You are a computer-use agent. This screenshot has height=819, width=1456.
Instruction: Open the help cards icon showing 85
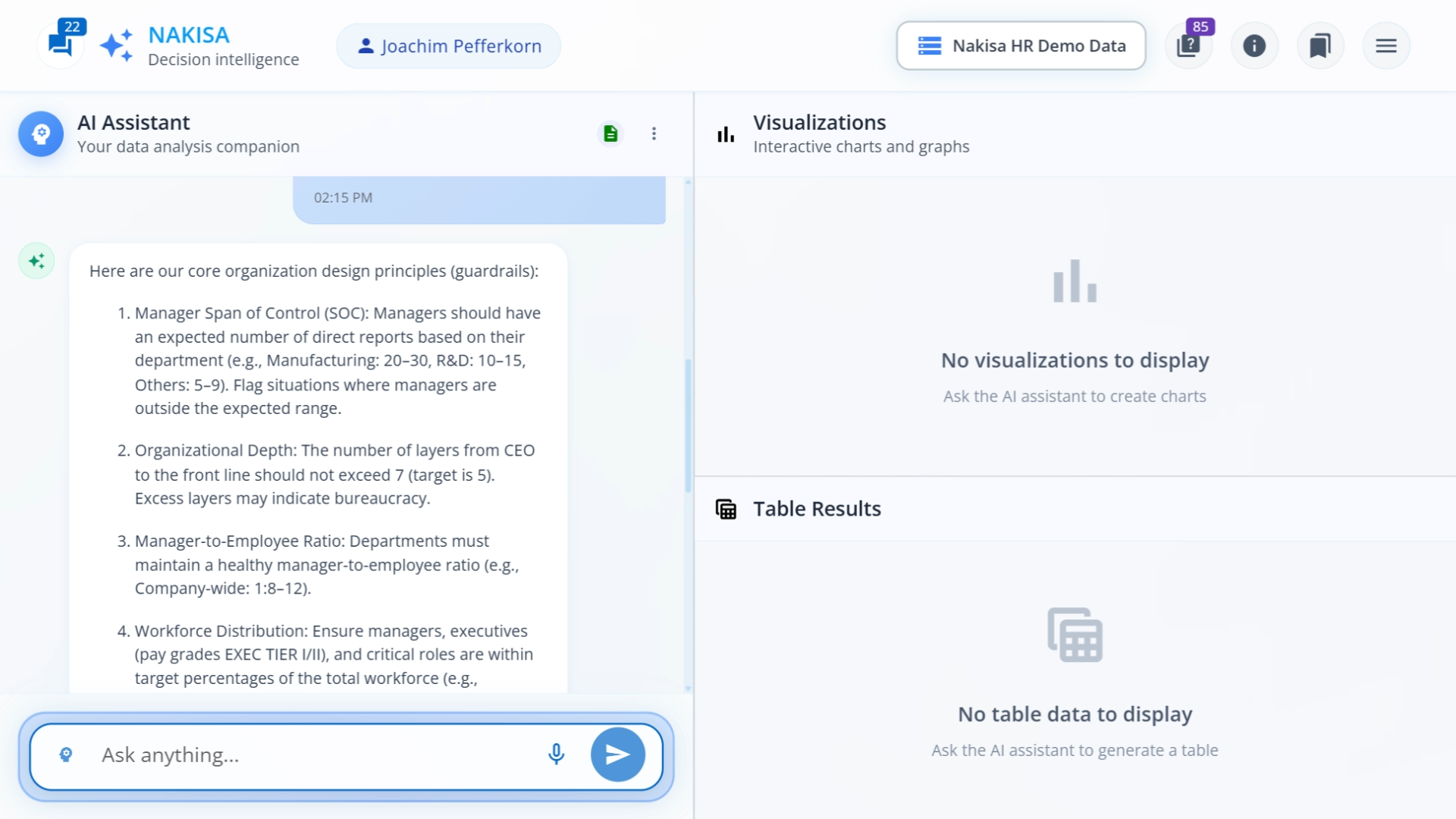point(1188,45)
